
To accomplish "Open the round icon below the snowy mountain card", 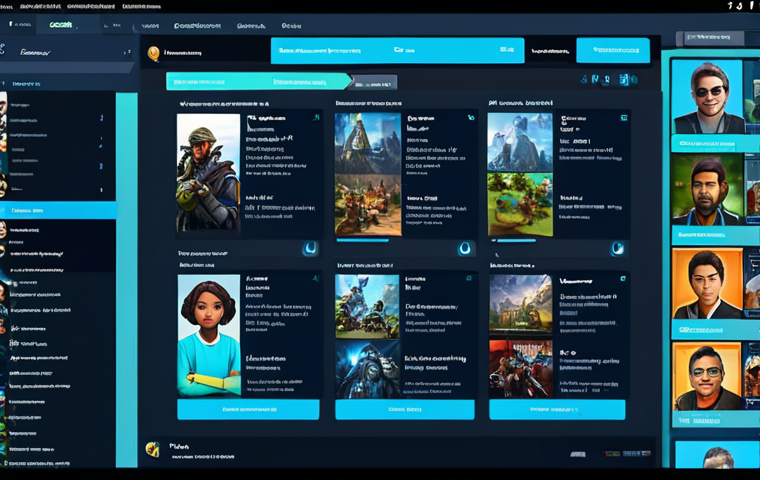I will 617,248.
